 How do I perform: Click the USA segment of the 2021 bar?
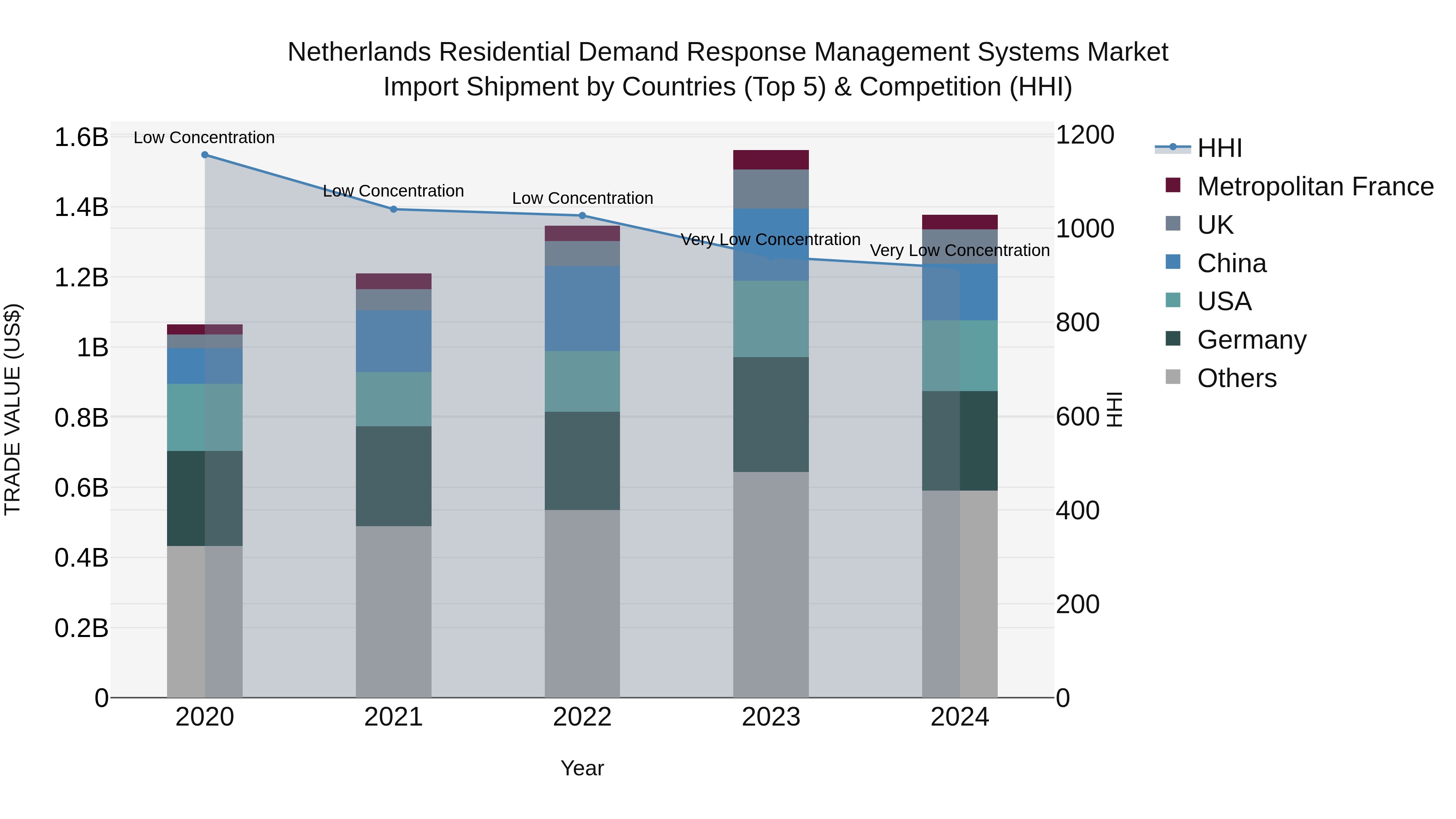point(394,399)
